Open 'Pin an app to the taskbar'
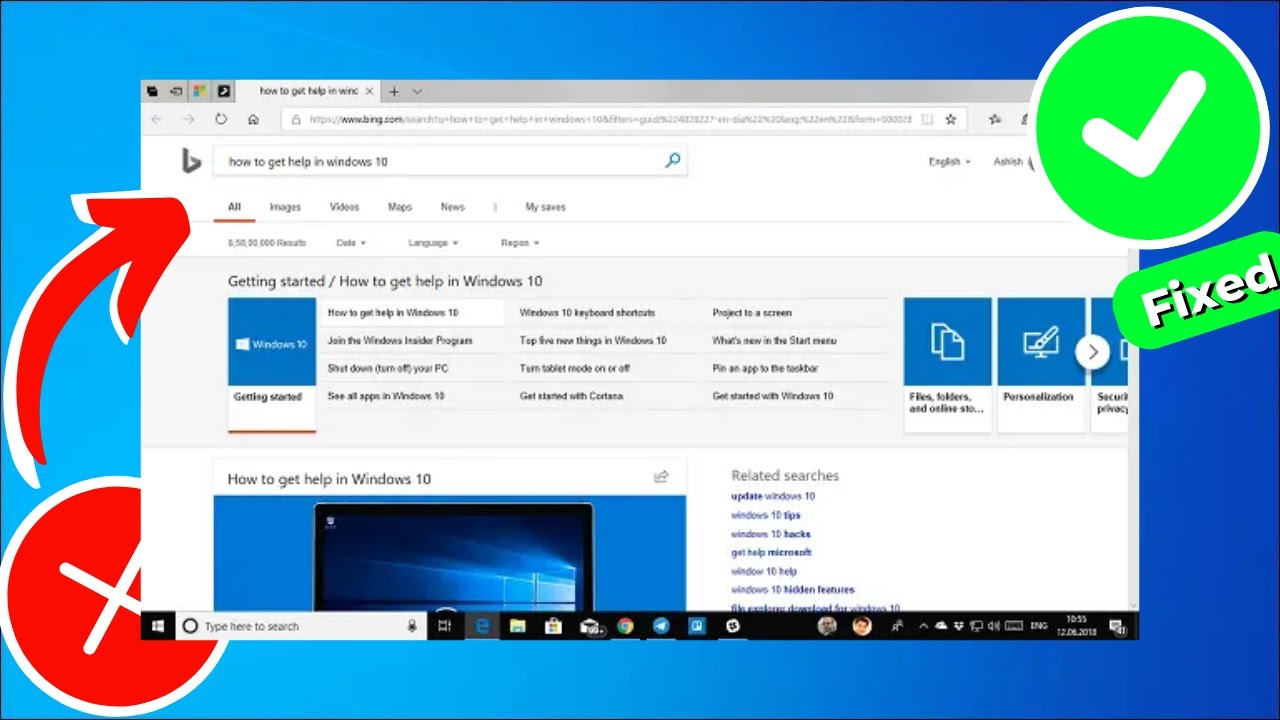The height and width of the screenshot is (720, 1280). point(765,369)
